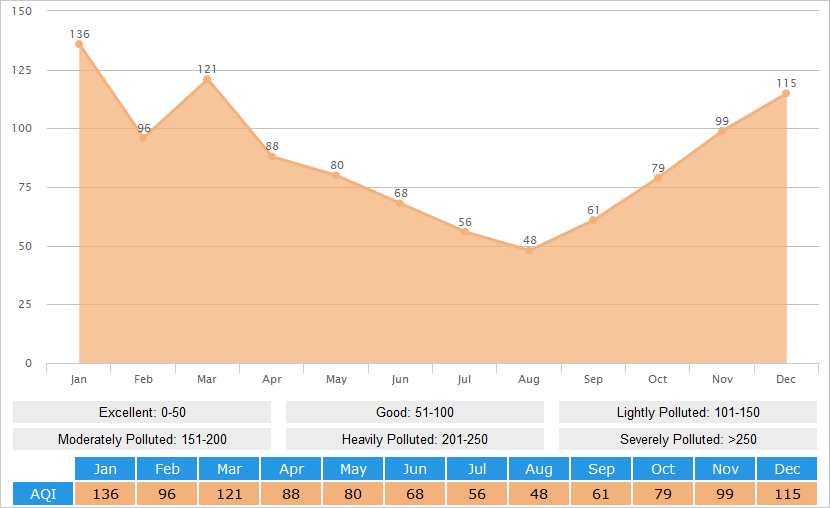This screenshot has width=830, height=508.
Task: Click the 'Jan' x-axis label under the chart
Action: coord(78,379)
